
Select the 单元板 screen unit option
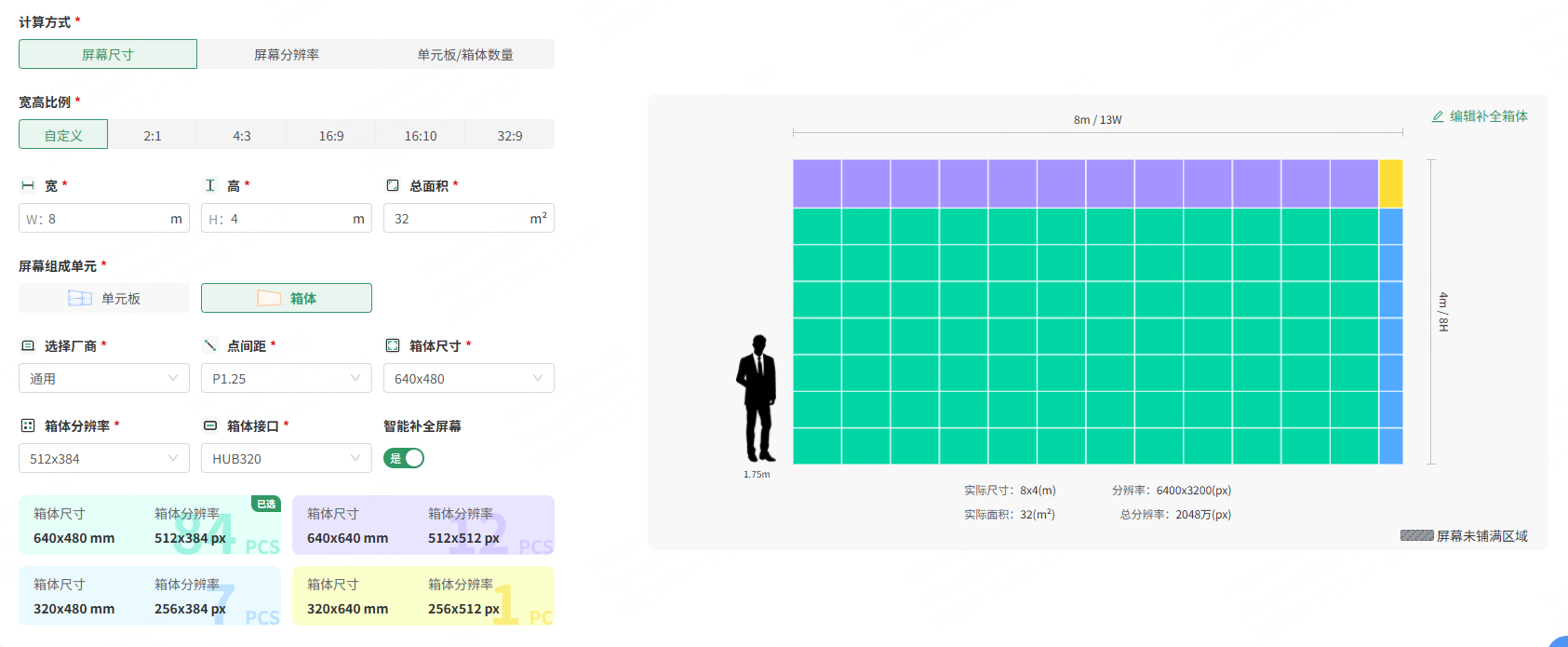tap(104, 298)
